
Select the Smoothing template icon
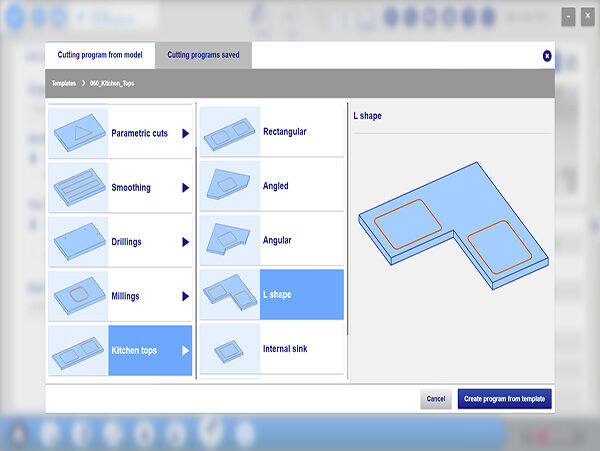[78, 187]
